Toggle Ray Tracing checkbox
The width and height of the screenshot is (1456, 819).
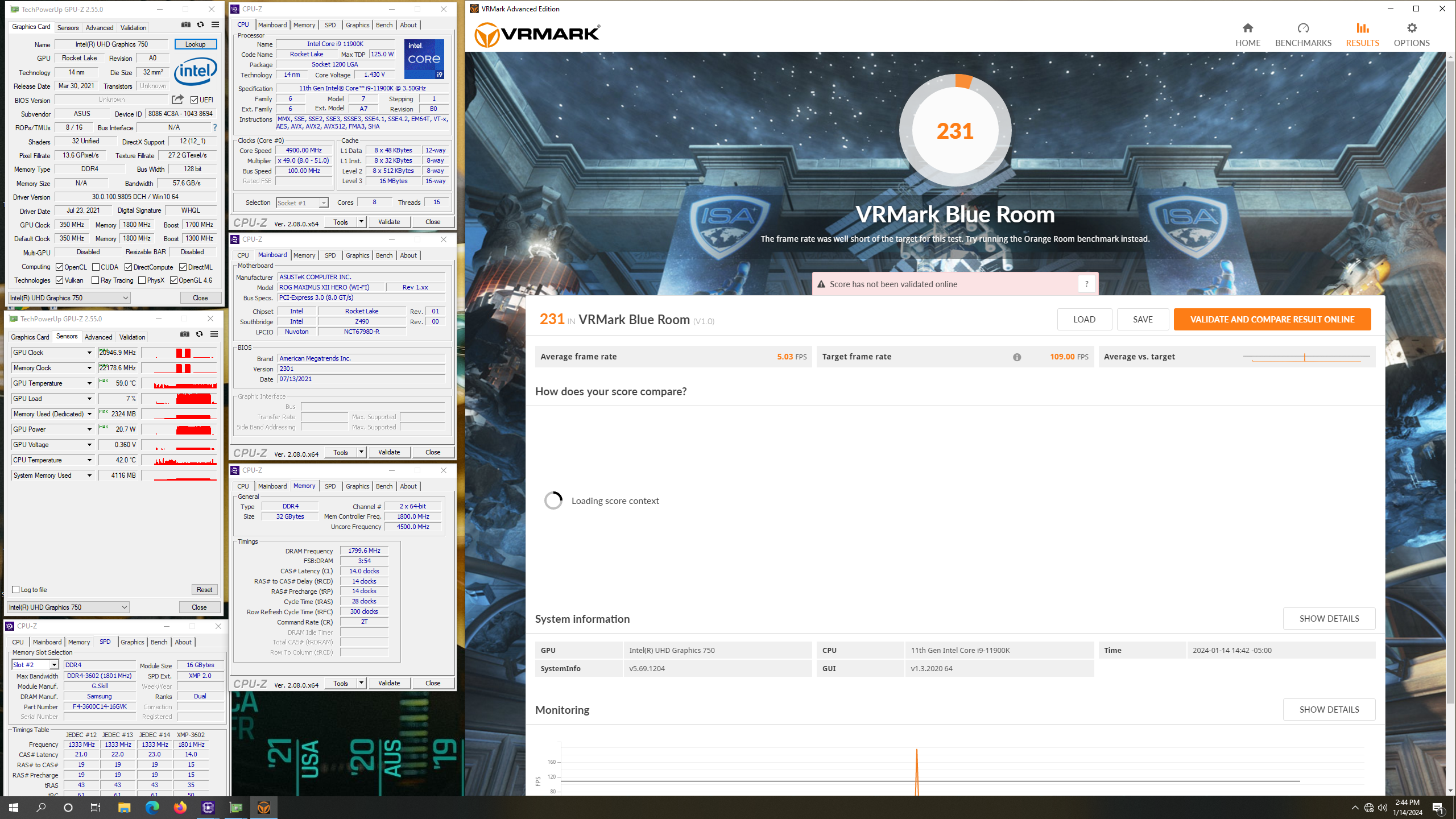click(95, 280)
